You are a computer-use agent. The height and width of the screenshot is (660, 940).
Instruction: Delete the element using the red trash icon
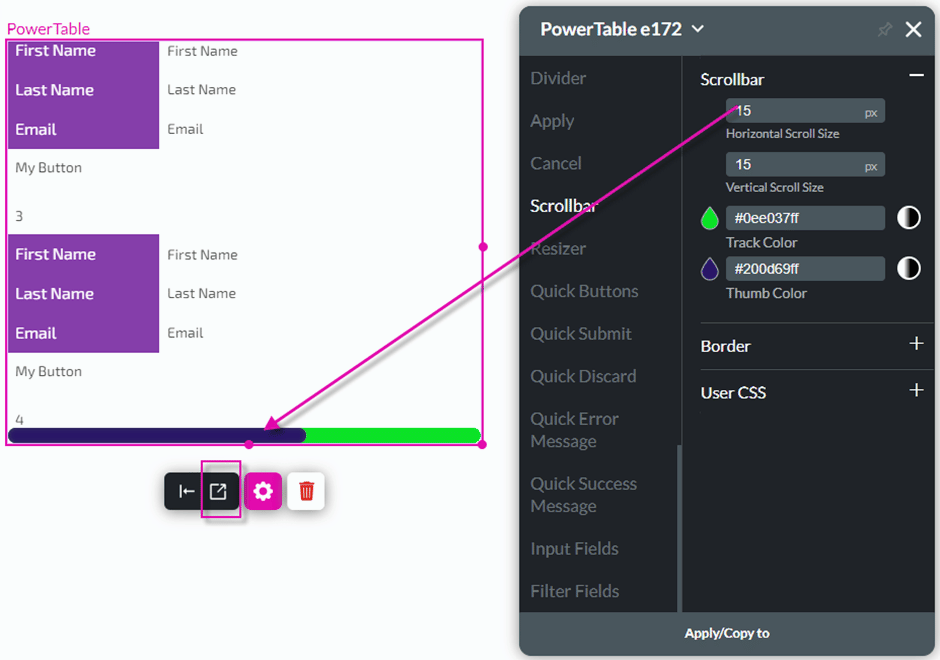tap(306, 491)
